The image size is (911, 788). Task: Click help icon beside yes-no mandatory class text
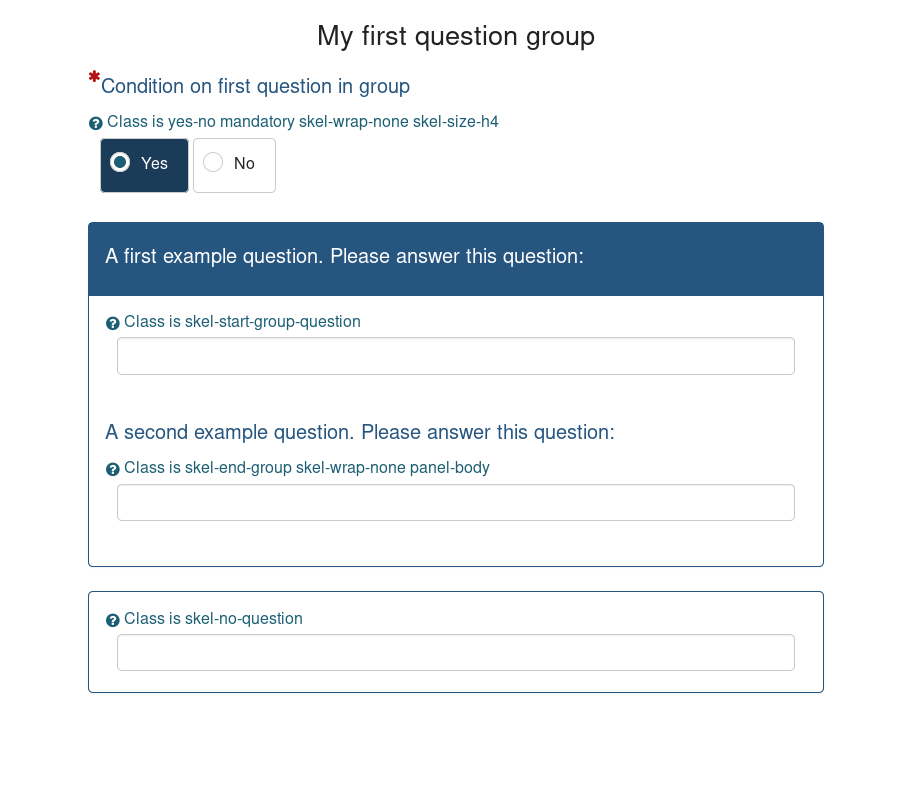click(96, 123)
